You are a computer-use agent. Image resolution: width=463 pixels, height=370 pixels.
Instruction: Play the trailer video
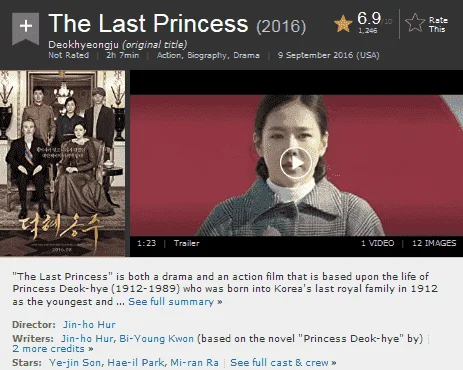pyautogui.click(x=296, y=163)
